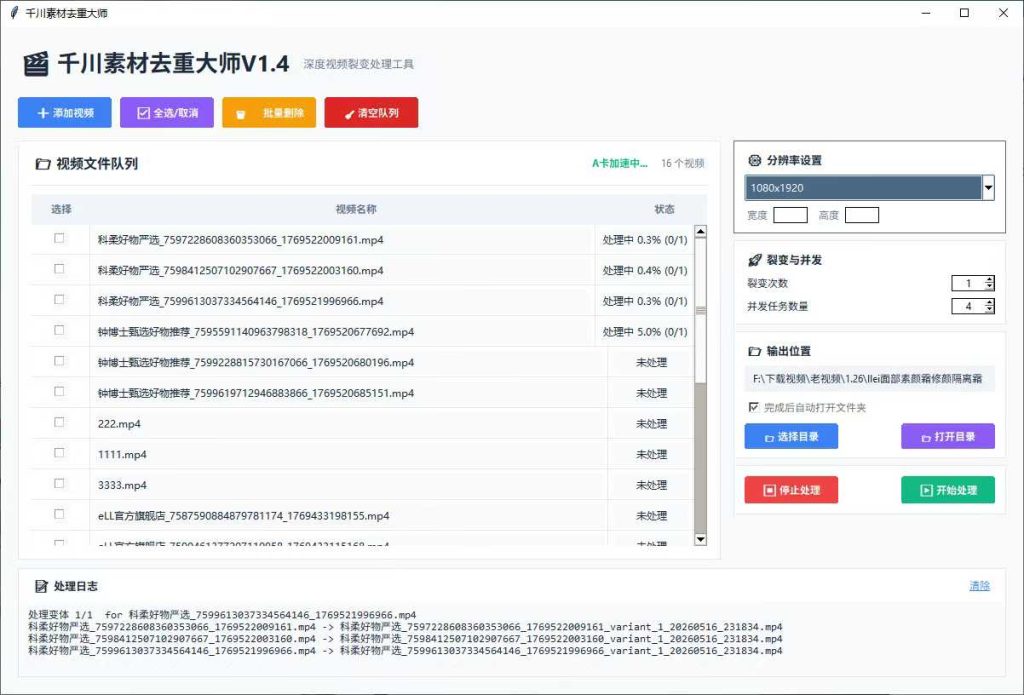
Task: Click the 选择 column header
Action: 61,209
